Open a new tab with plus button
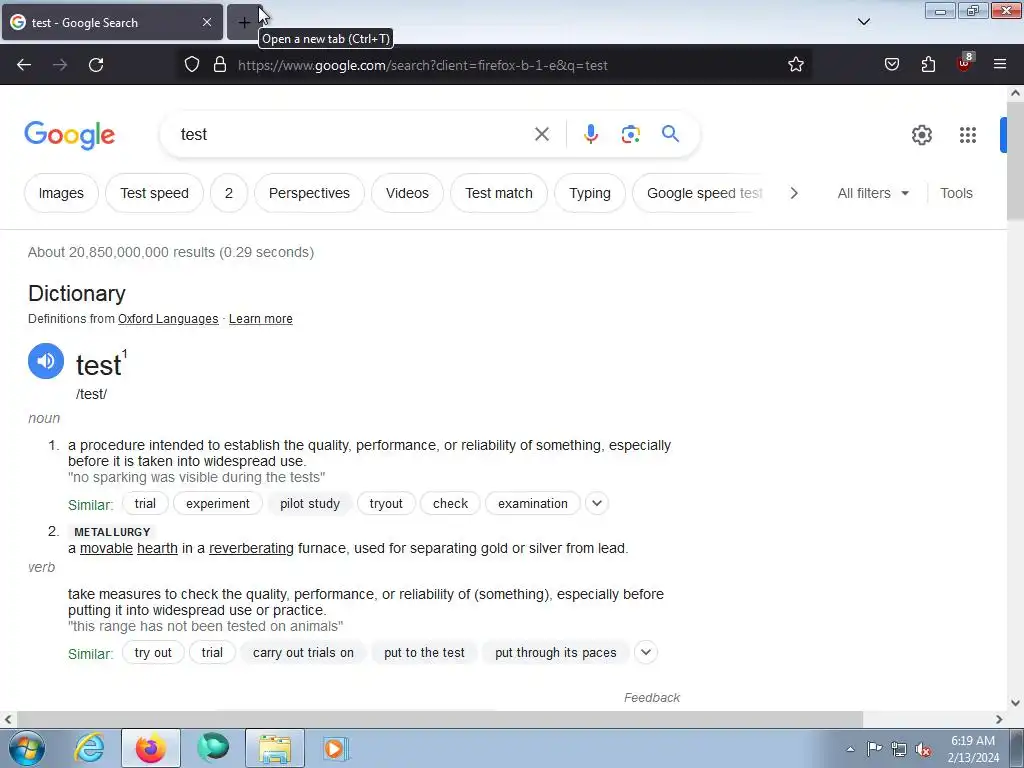 (x=244, y=22)
